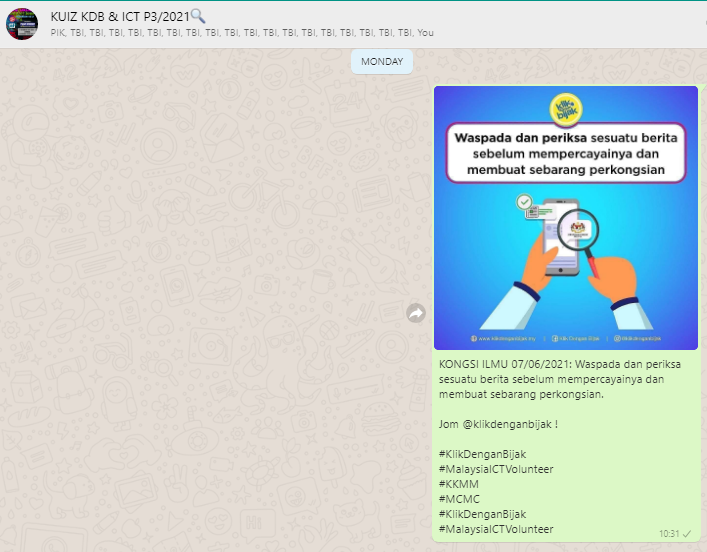Image resolution: width=707 pixels, height=552 pixels.
Task: Click the MONDAY date label
Action: 382,61
